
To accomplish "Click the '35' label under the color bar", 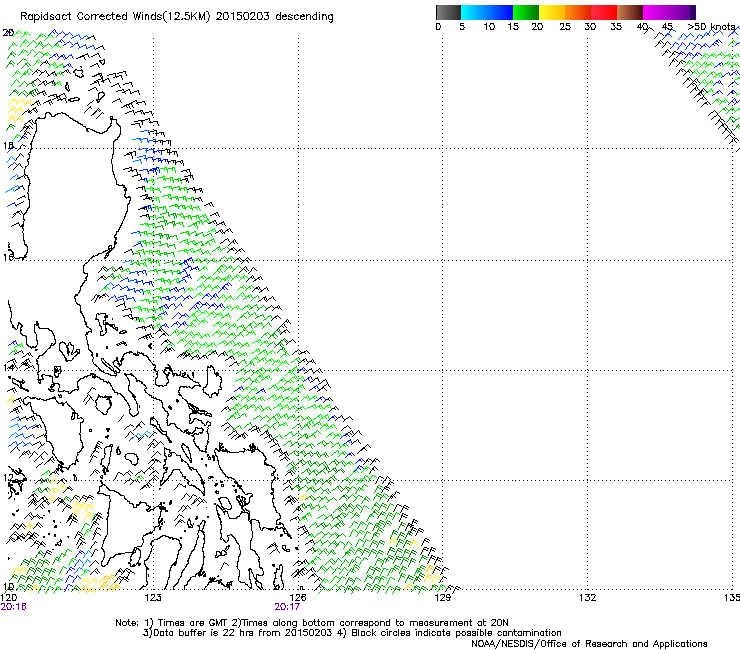I will click(x=616, y=27).
